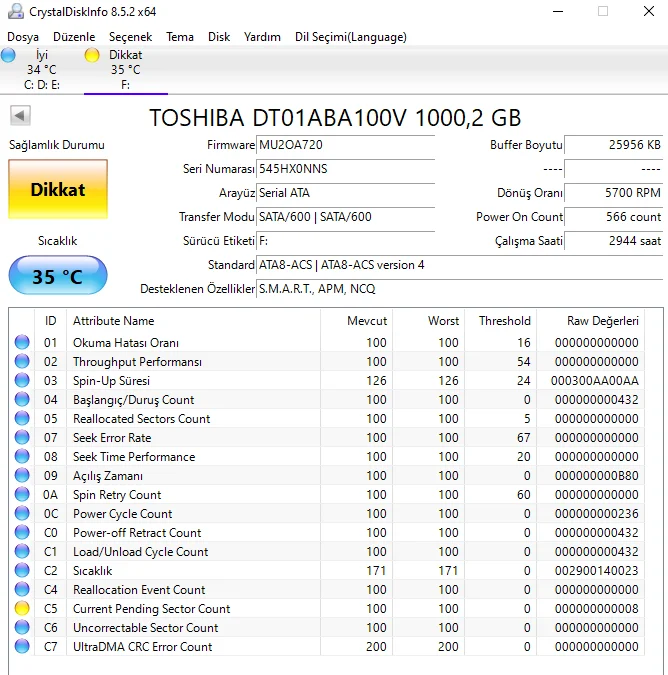Click blue status icon for UltraDMA CRC Error Count

[x=22, y=647]
